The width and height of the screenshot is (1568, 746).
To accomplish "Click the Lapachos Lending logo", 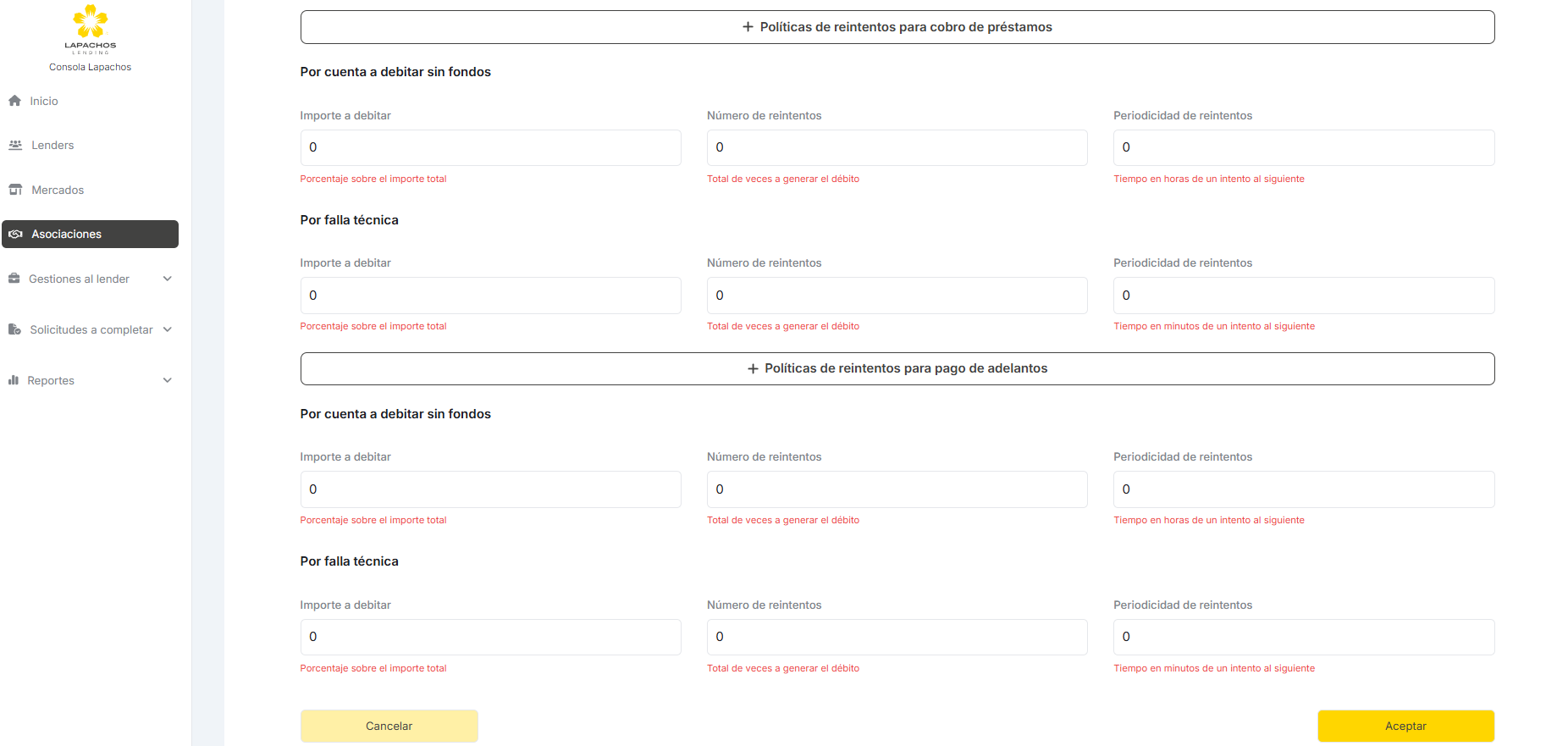I will click(90, 29).
